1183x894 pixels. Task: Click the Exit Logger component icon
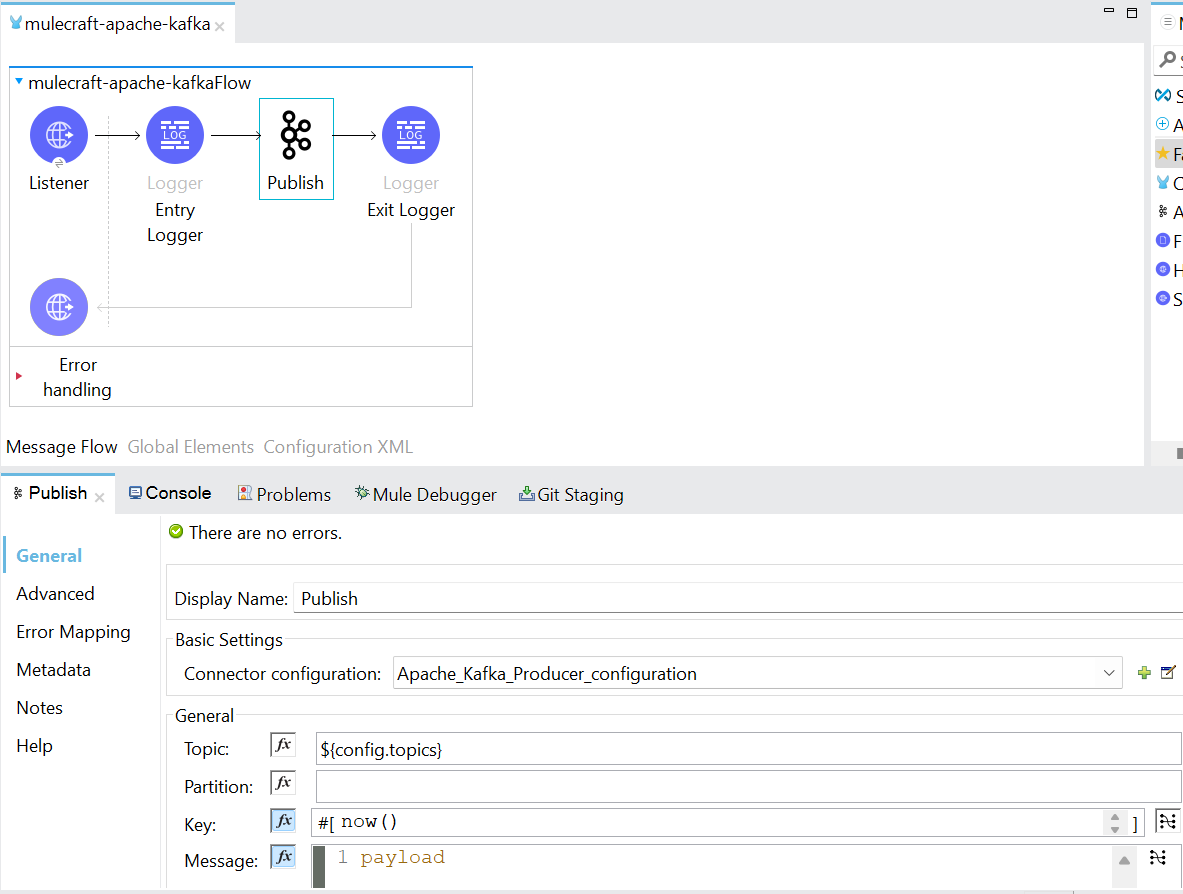(x=411, y=135)
